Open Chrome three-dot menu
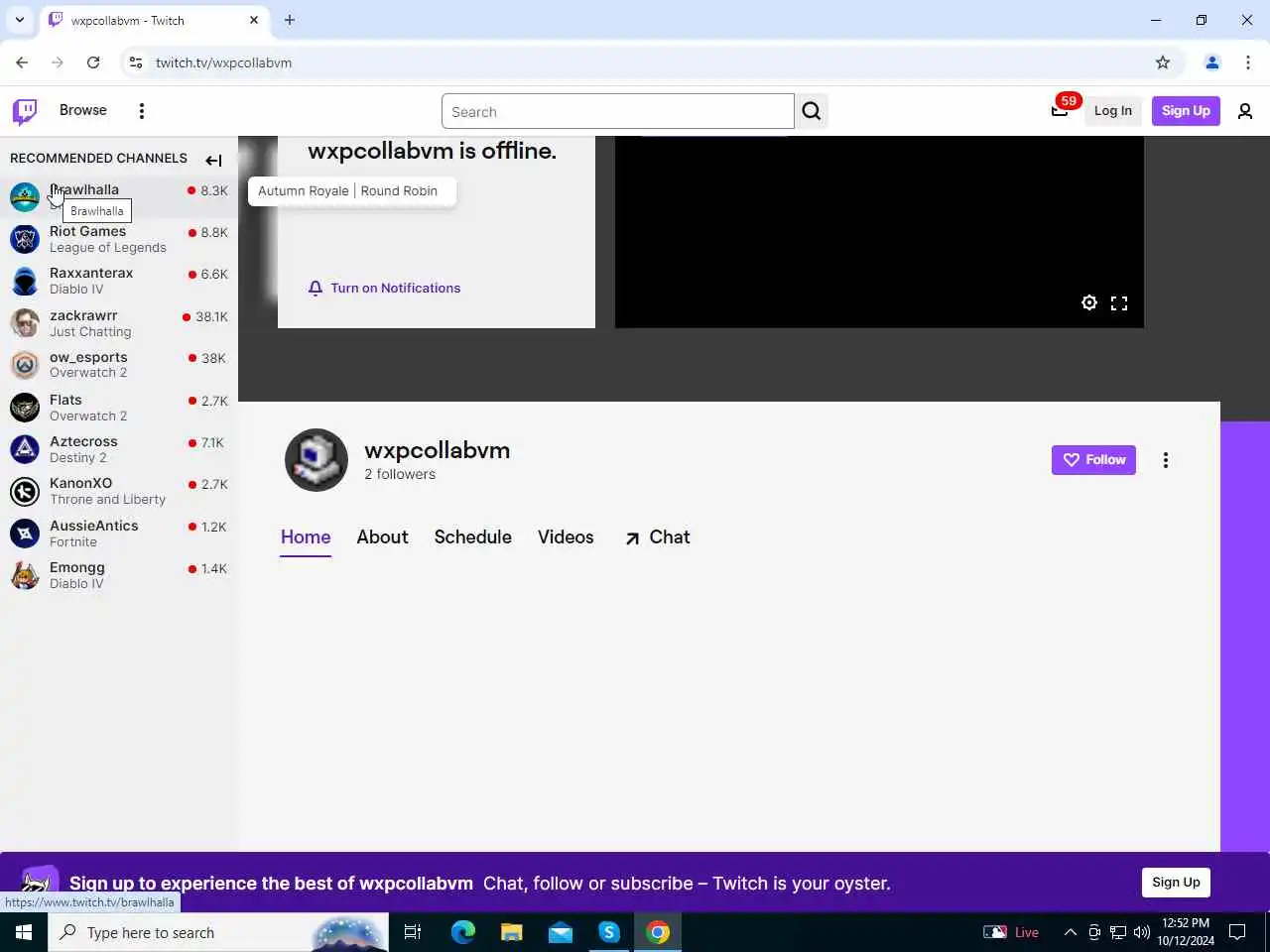This screenshot has height=952, width=1270. tap(1248, 62)
